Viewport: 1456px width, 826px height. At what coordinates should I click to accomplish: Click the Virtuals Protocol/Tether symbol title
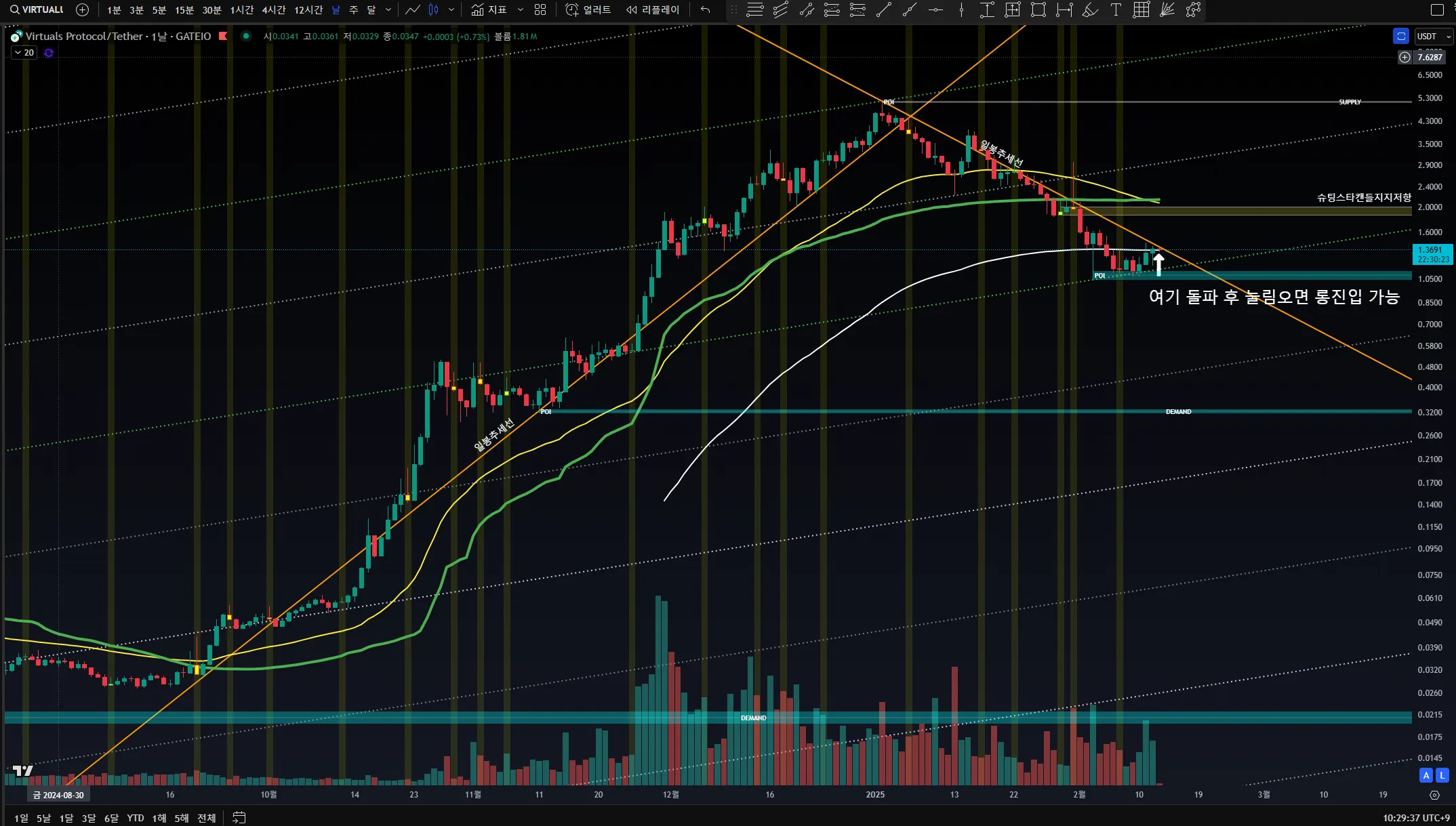click(x=118, y=37)
